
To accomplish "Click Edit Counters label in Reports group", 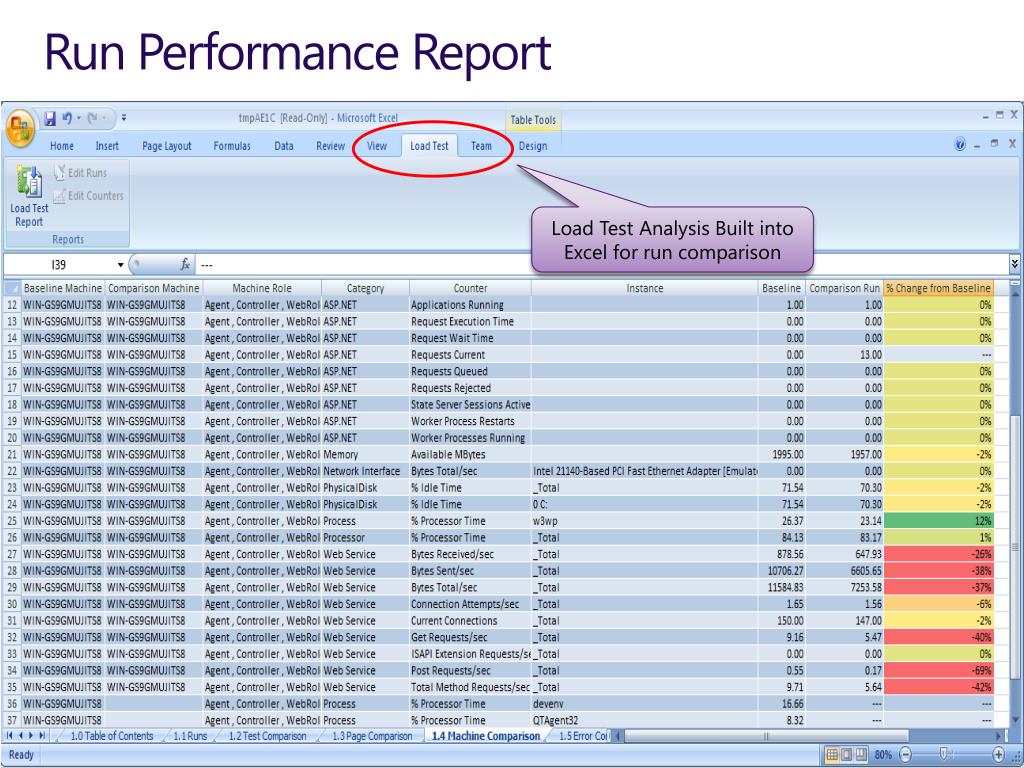I will coord(95,195).
